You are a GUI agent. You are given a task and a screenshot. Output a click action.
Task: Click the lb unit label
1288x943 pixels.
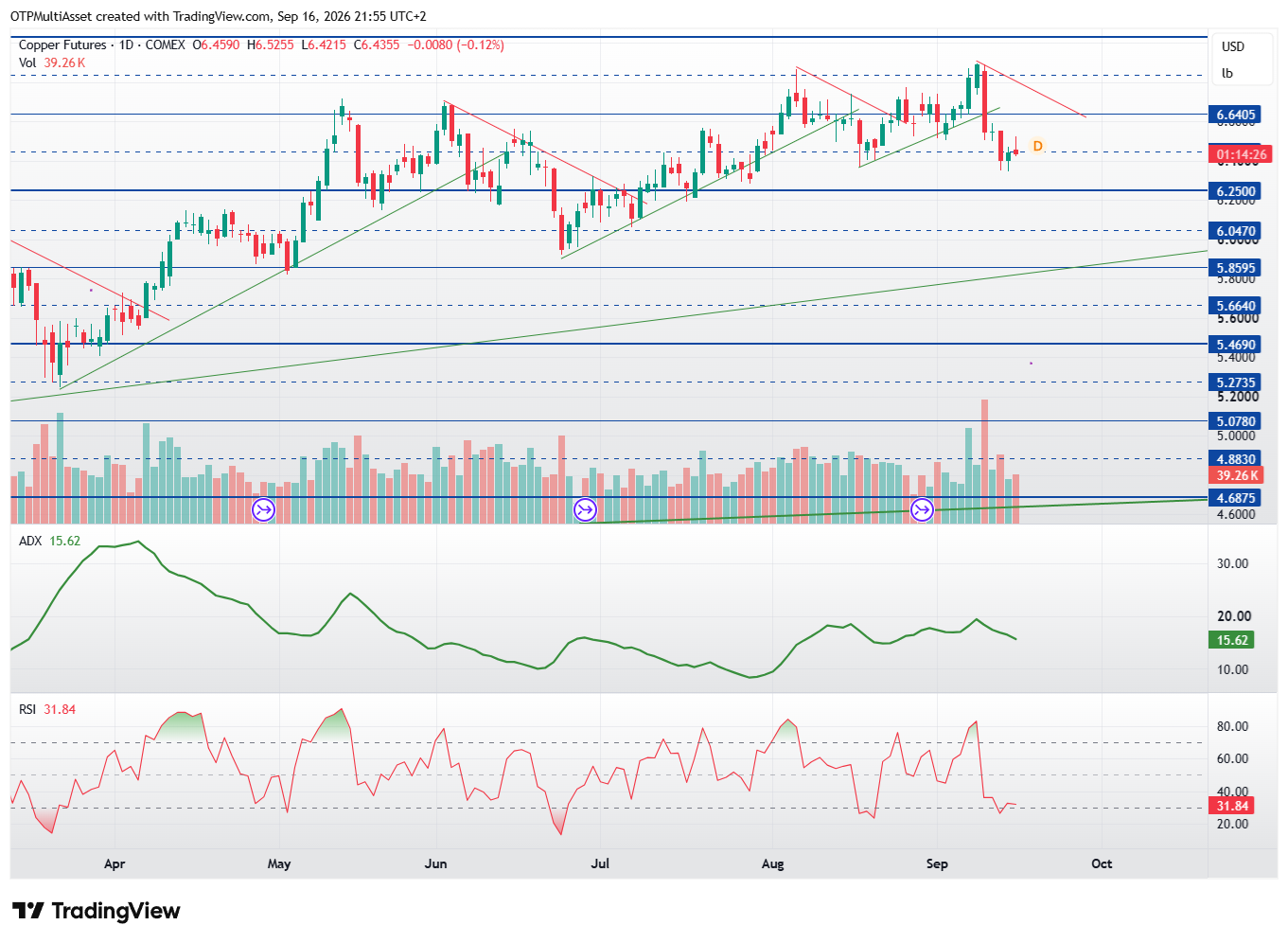(x=1227, y=73)
